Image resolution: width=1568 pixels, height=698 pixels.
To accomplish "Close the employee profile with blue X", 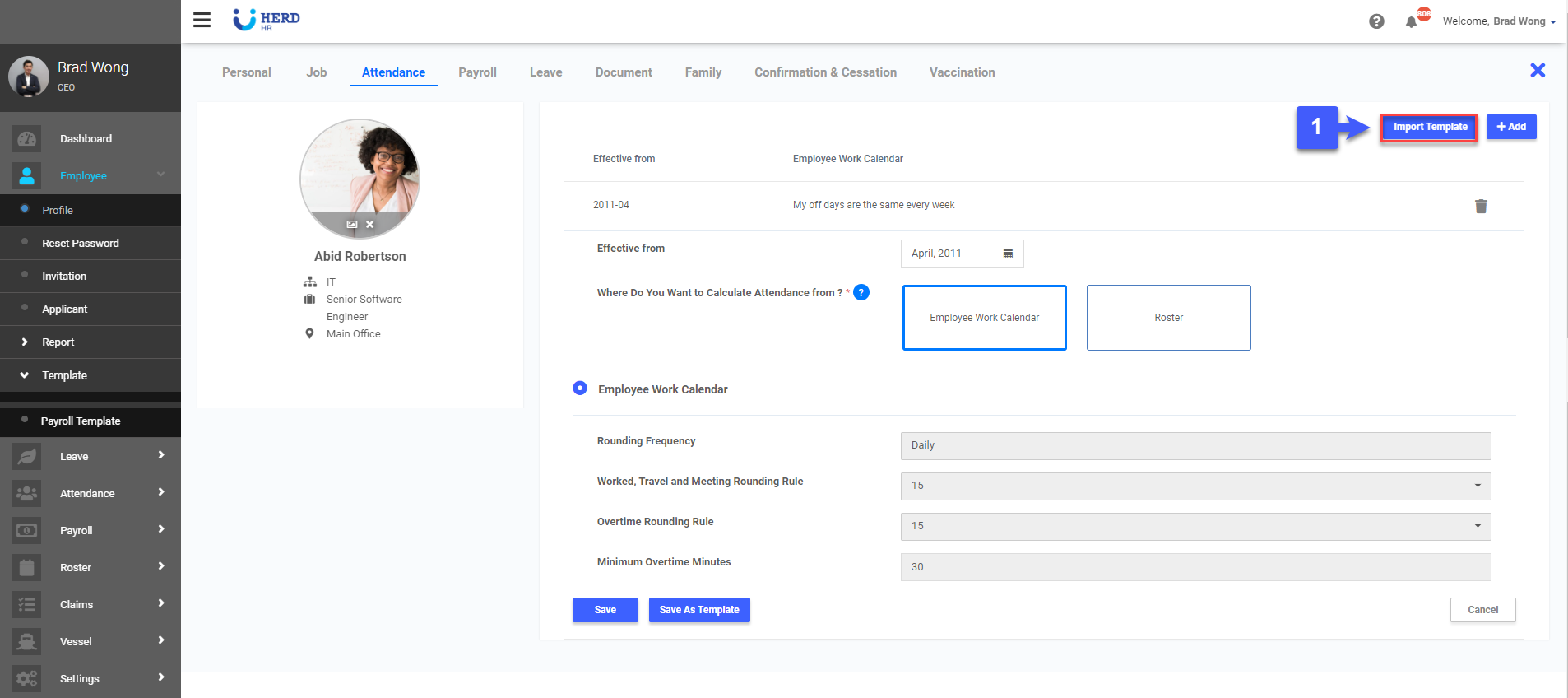I will pos(1537,71).
